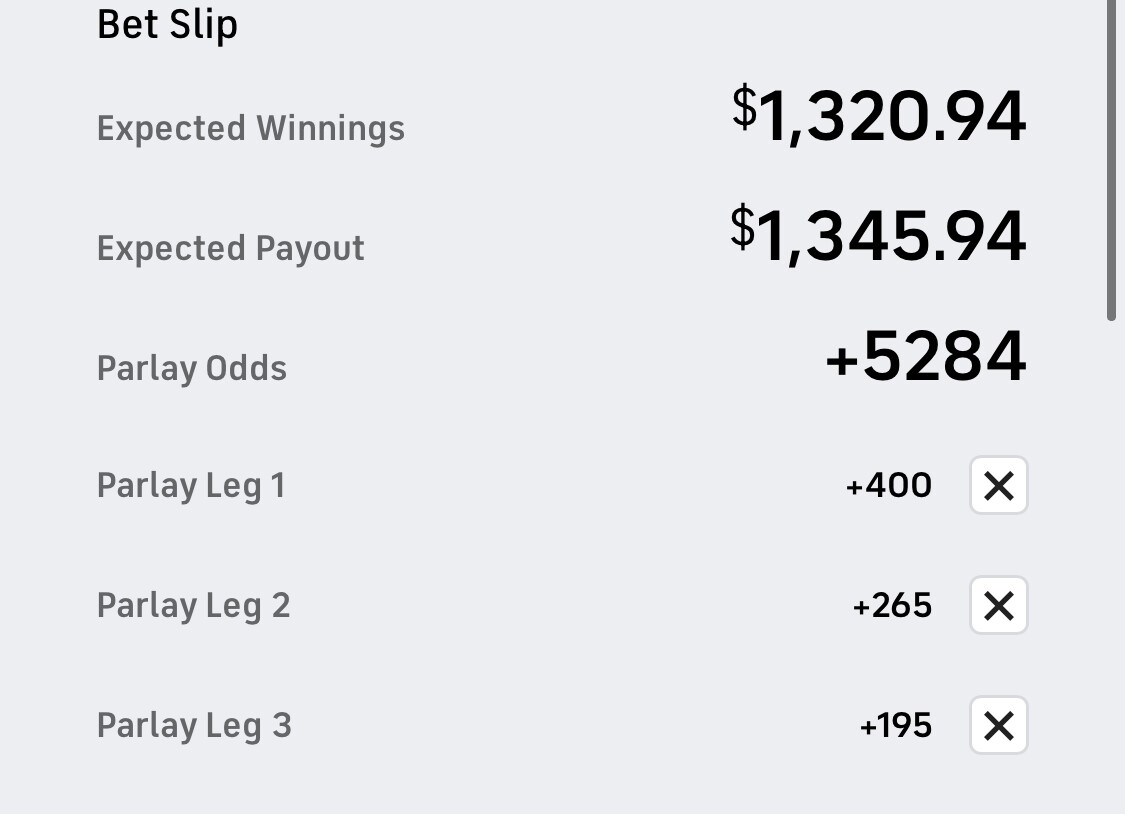1125x814 pixels.
Task: Click the bet slip vertical scrollbar
Action: [x=1111, y=160]
